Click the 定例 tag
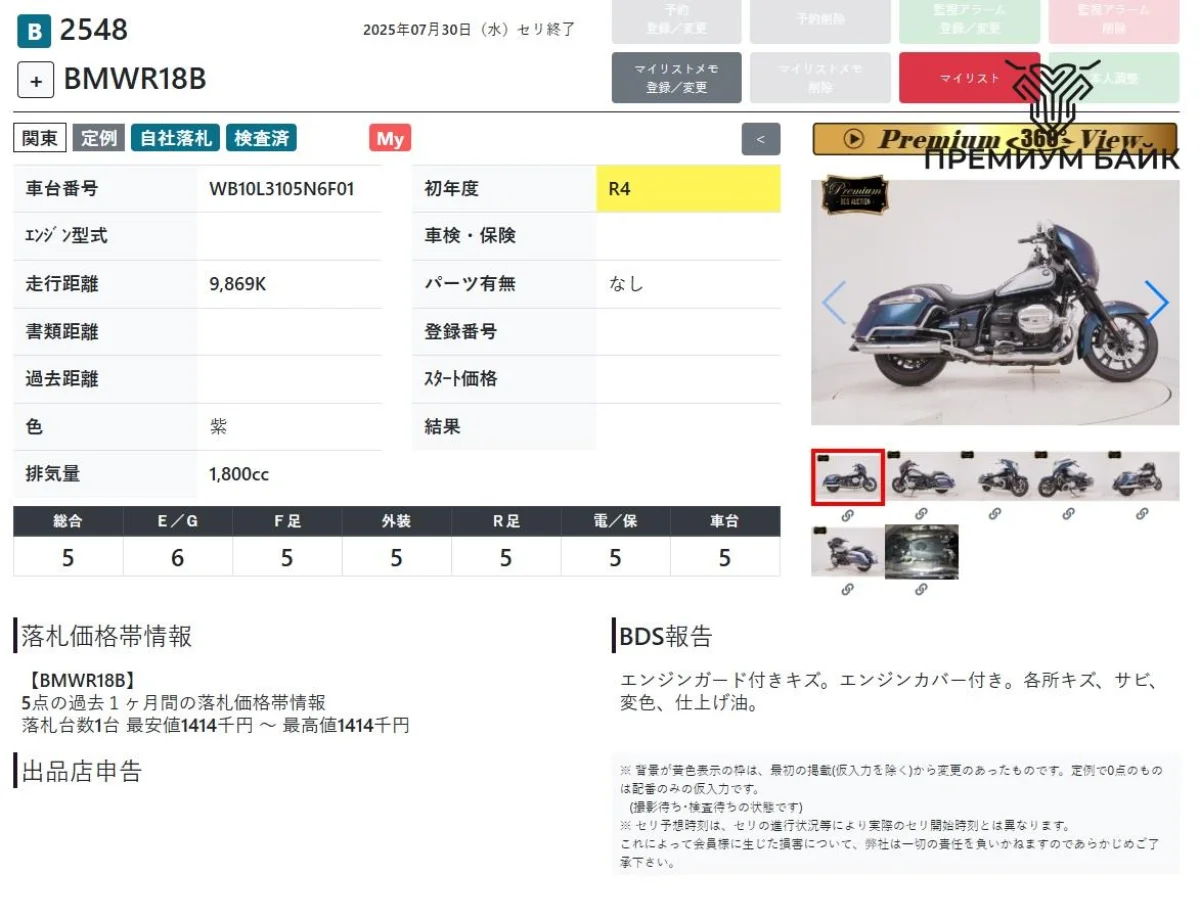Screen dimensions: 1200x921 coord(99,139)
